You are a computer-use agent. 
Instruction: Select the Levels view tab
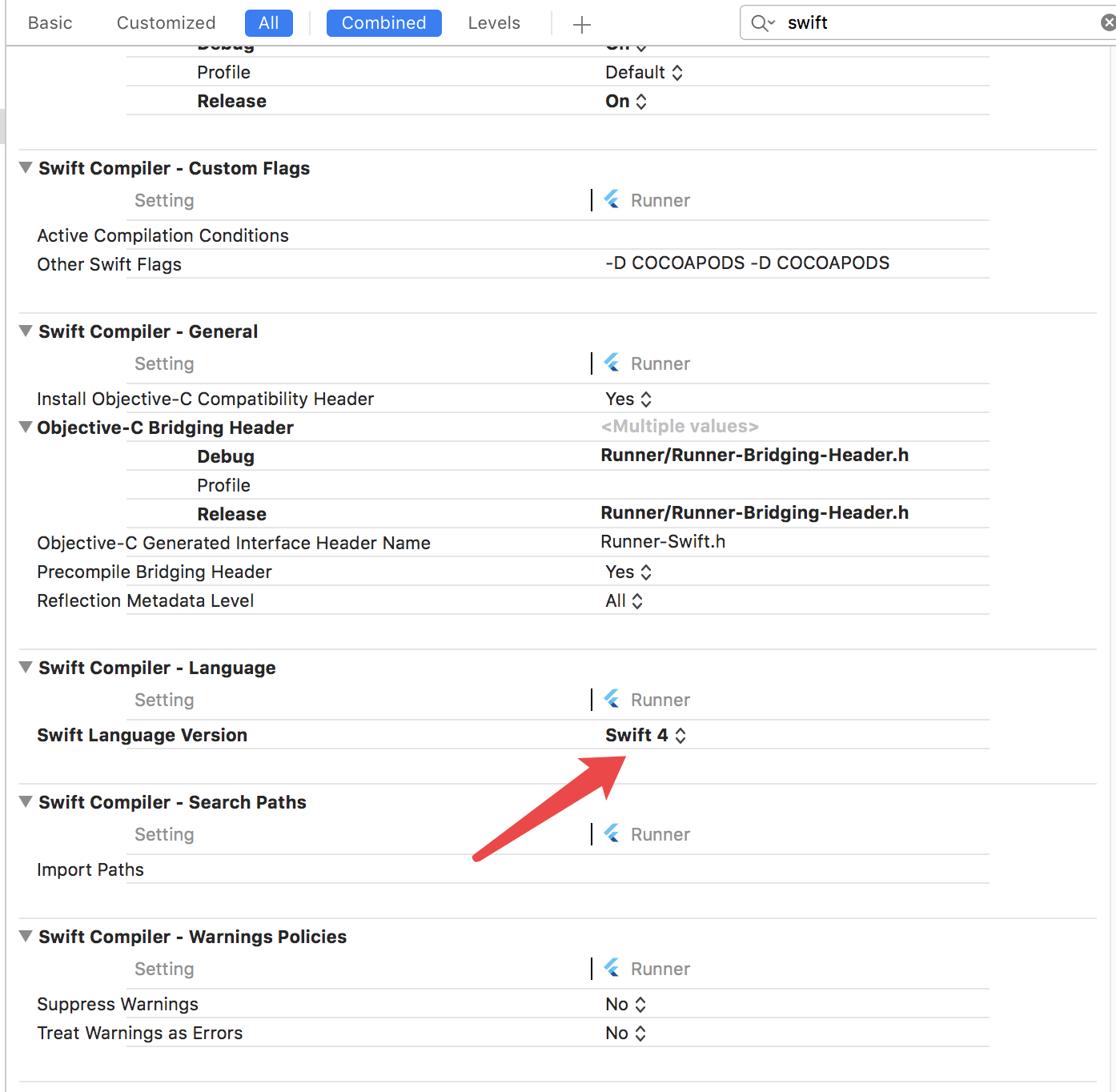coord(494,23)
